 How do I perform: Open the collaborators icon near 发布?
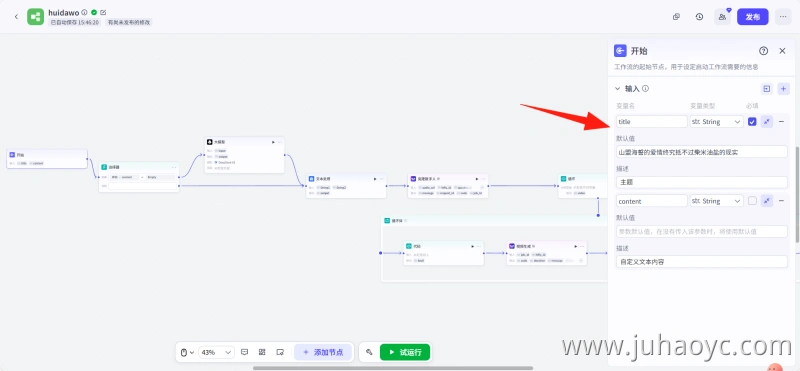point(722,17)
